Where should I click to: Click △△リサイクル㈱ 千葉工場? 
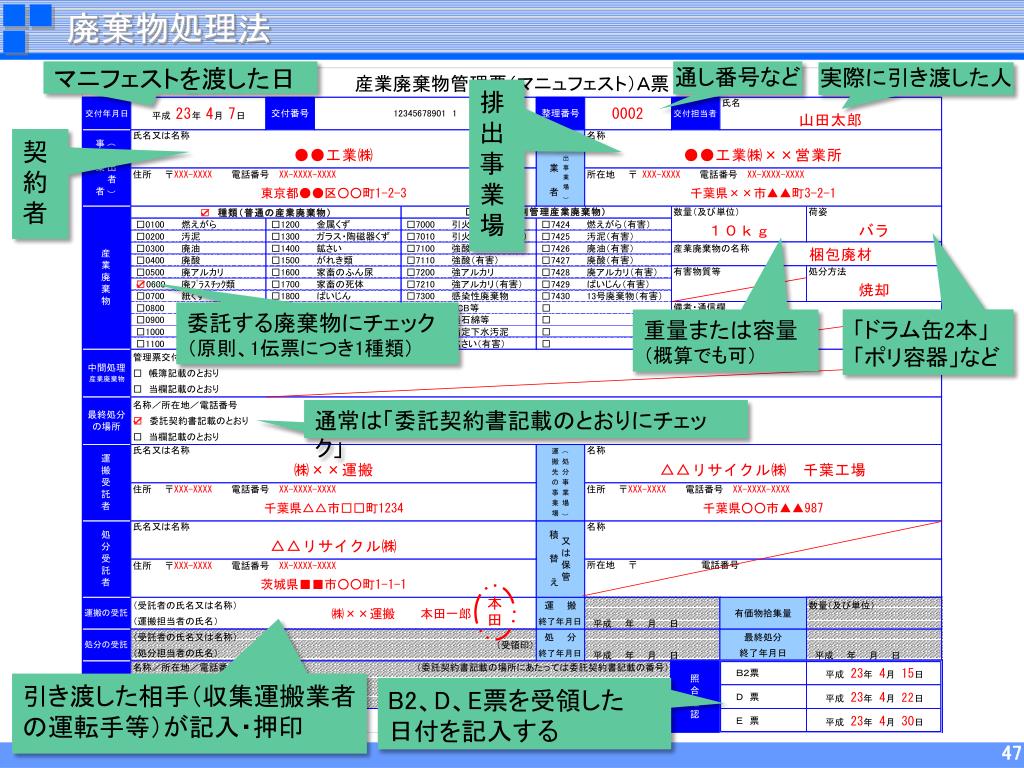(x=763, y=470)
